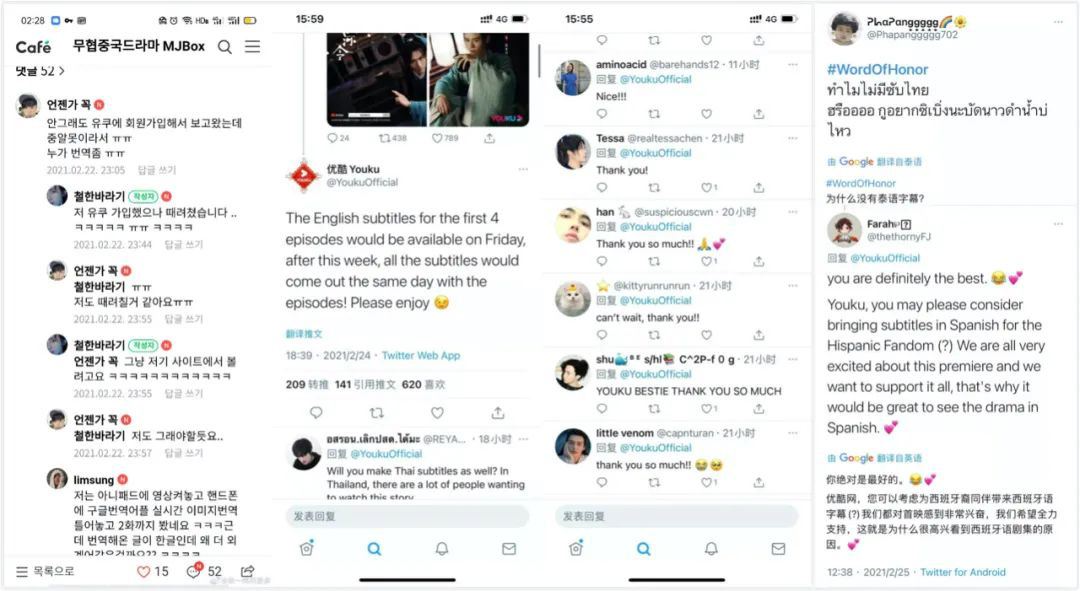Open the messages envelope in third panel
The width and height of the screenshot is (1080, 591).
778,549
